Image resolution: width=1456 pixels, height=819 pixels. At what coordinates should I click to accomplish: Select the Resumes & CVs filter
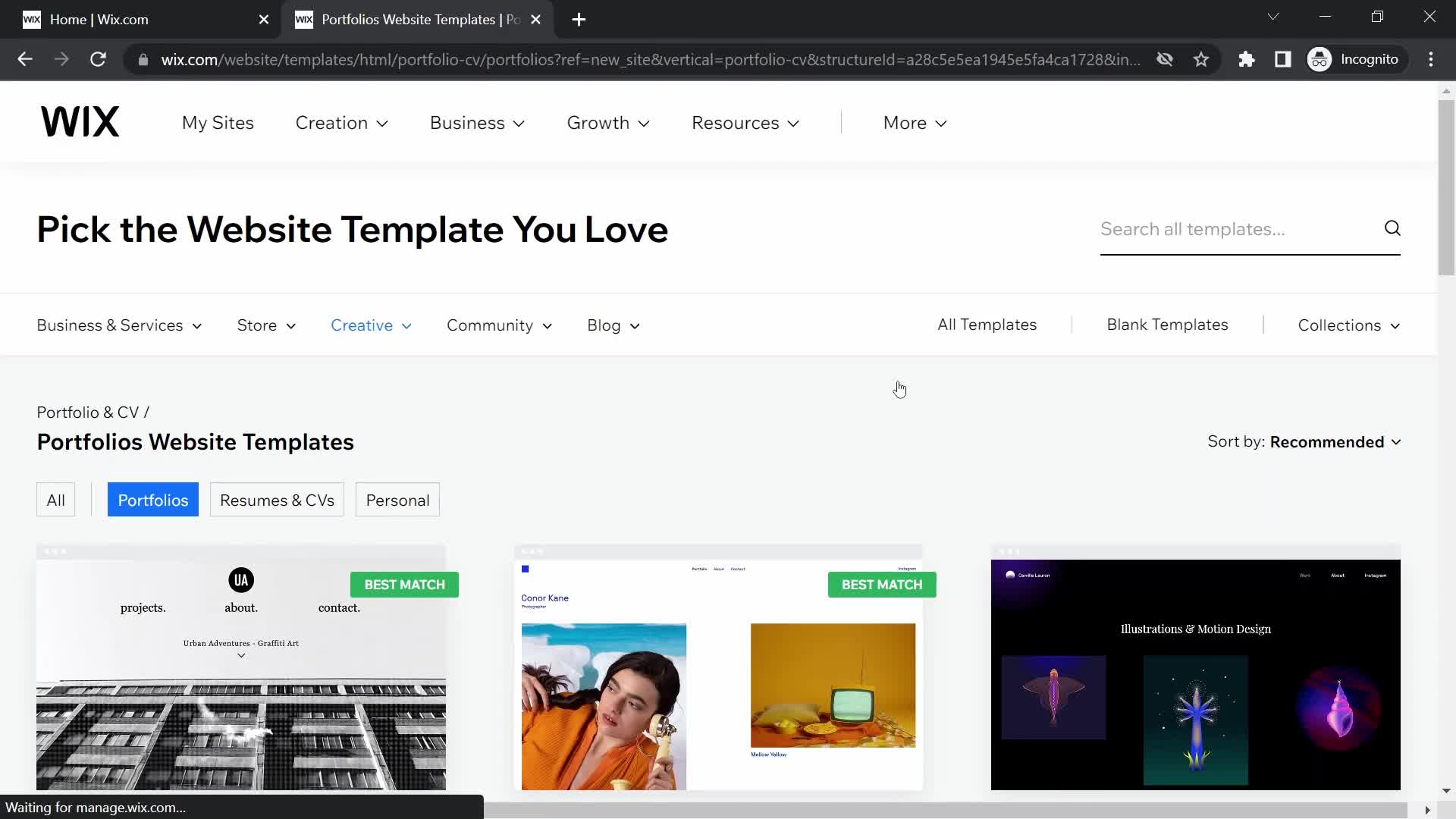click(277, 500)
